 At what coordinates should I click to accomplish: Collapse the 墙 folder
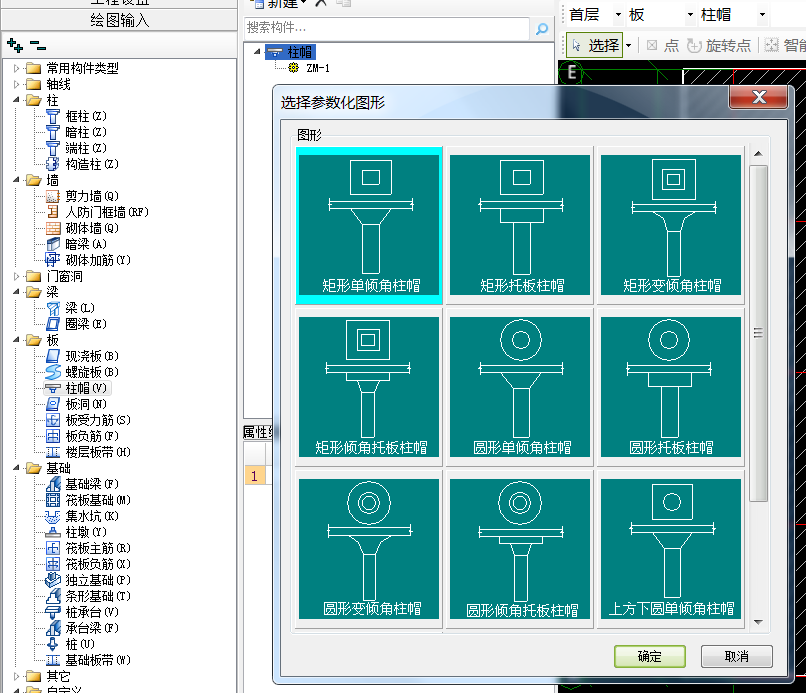(x=16, y=180)
